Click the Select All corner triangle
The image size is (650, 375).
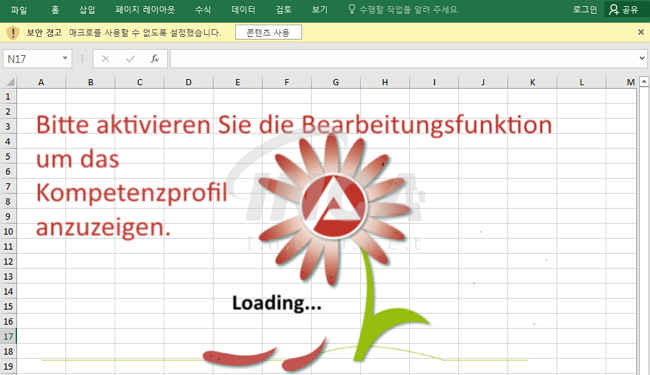10,82
